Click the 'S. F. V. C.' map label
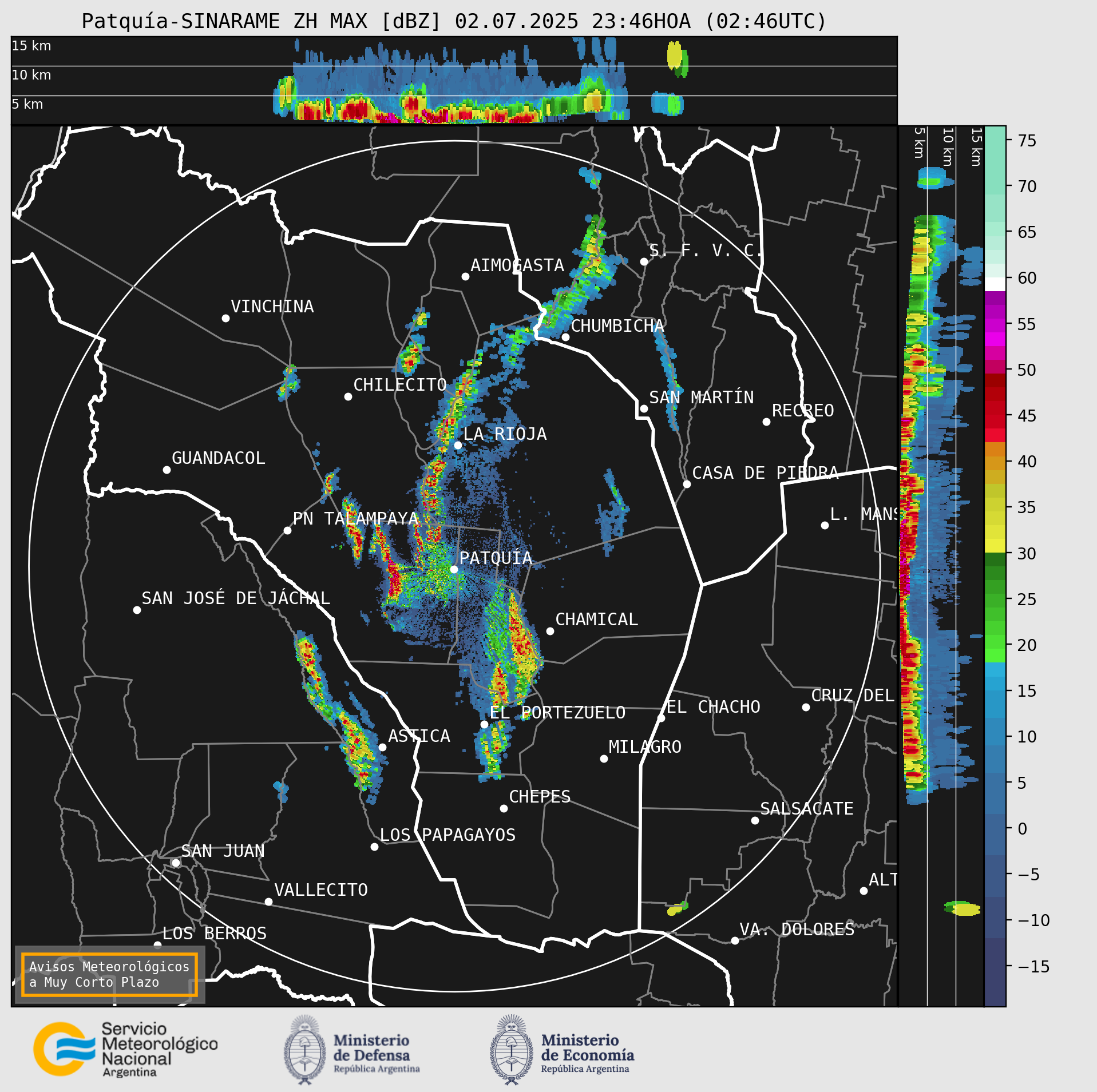The width and height of the screenshot is (1097, 1092). pyautogui.click(x=706, y=251)
